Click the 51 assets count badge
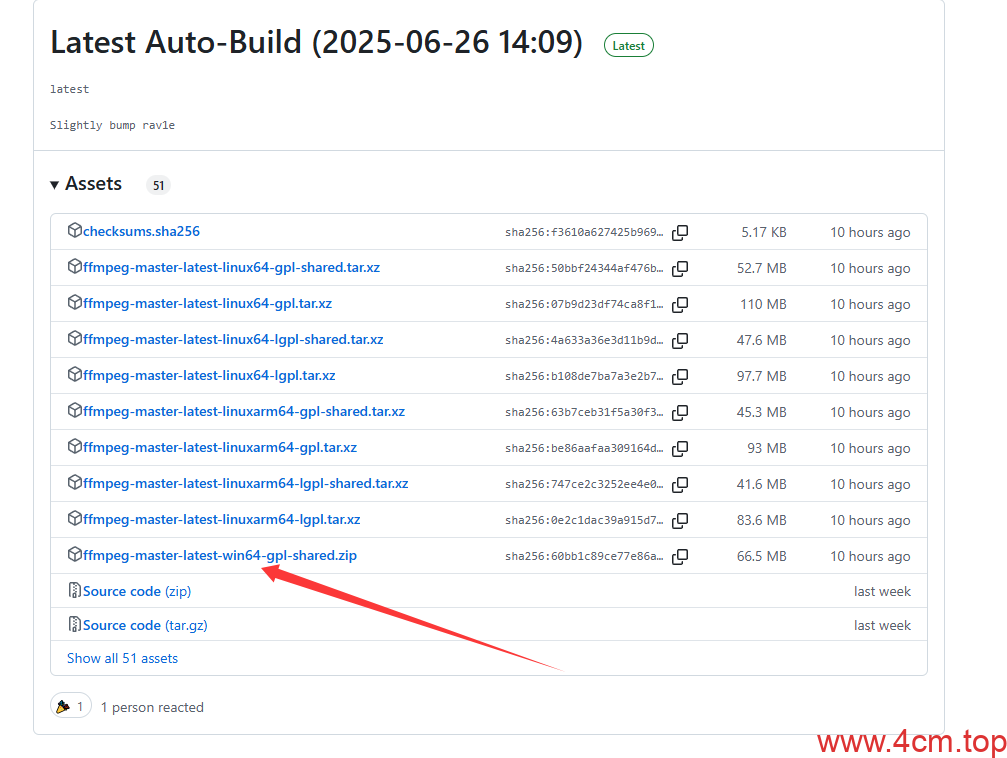 coord(159,186)
